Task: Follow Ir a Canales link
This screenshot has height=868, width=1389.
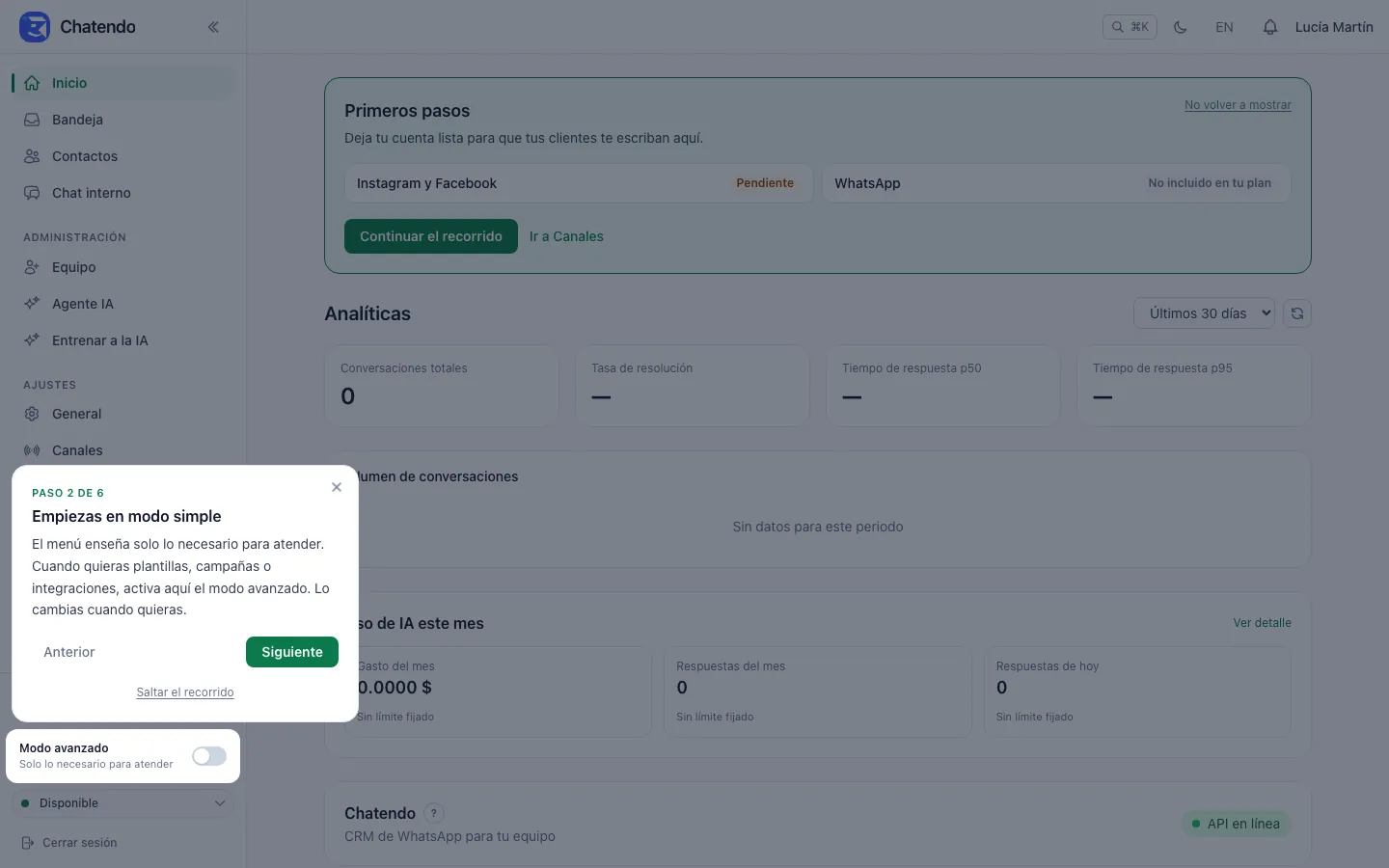Action: [566, 236]
